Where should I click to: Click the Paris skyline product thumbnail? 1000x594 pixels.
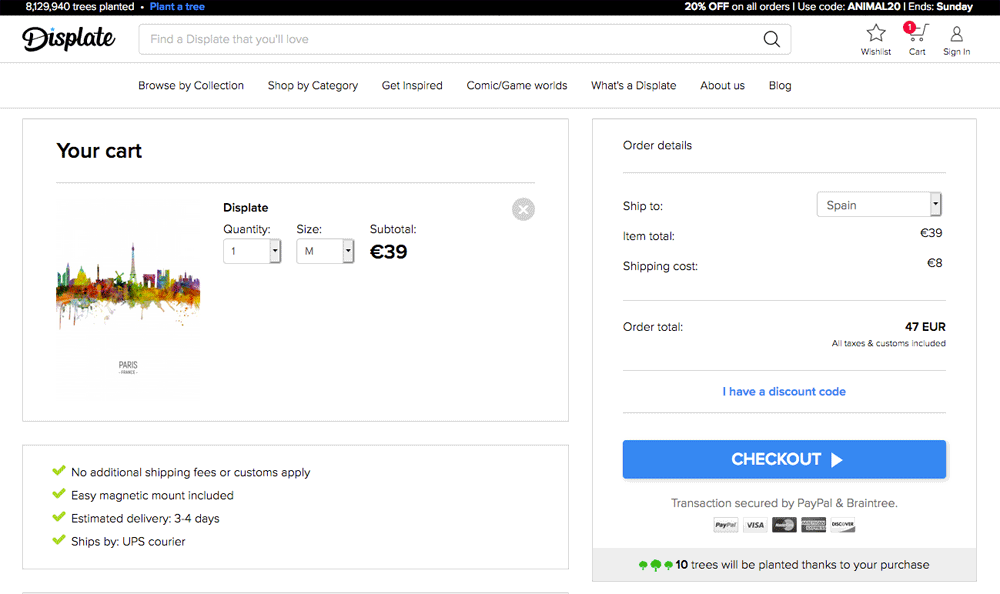[x=128, y=299]
